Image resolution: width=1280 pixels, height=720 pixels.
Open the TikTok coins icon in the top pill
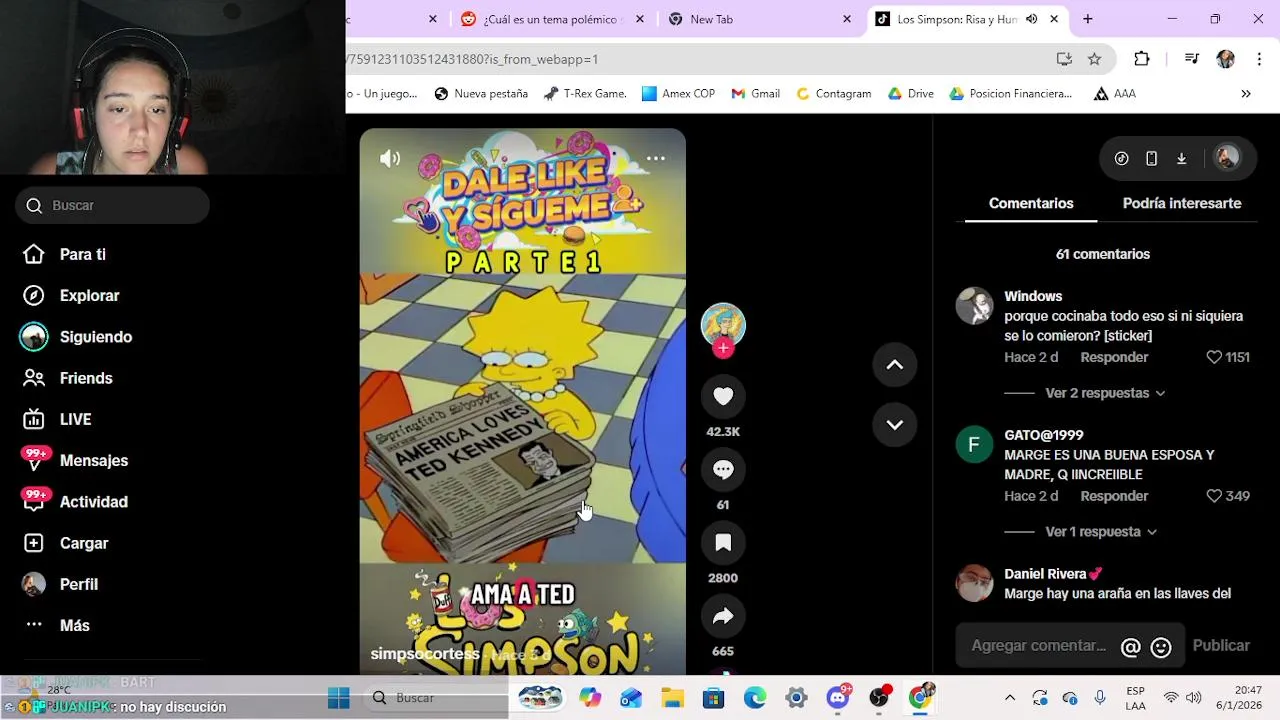[x=1122, y=158]
